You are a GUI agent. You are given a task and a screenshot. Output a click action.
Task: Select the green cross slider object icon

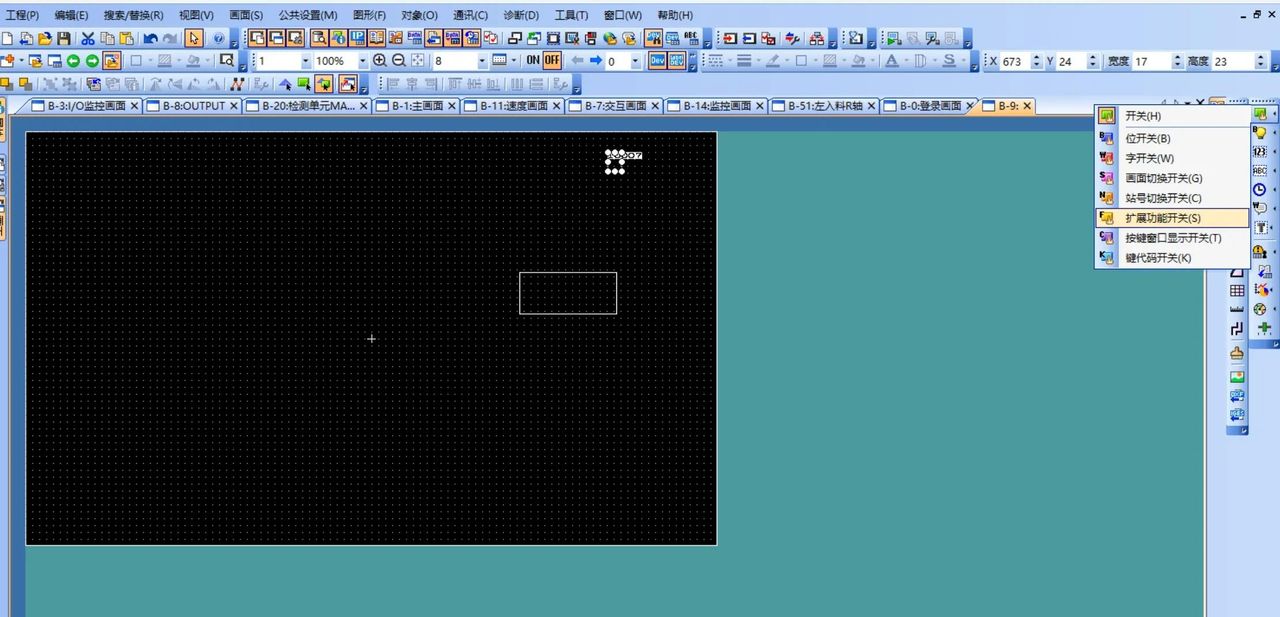click(x=1264, y=328)
